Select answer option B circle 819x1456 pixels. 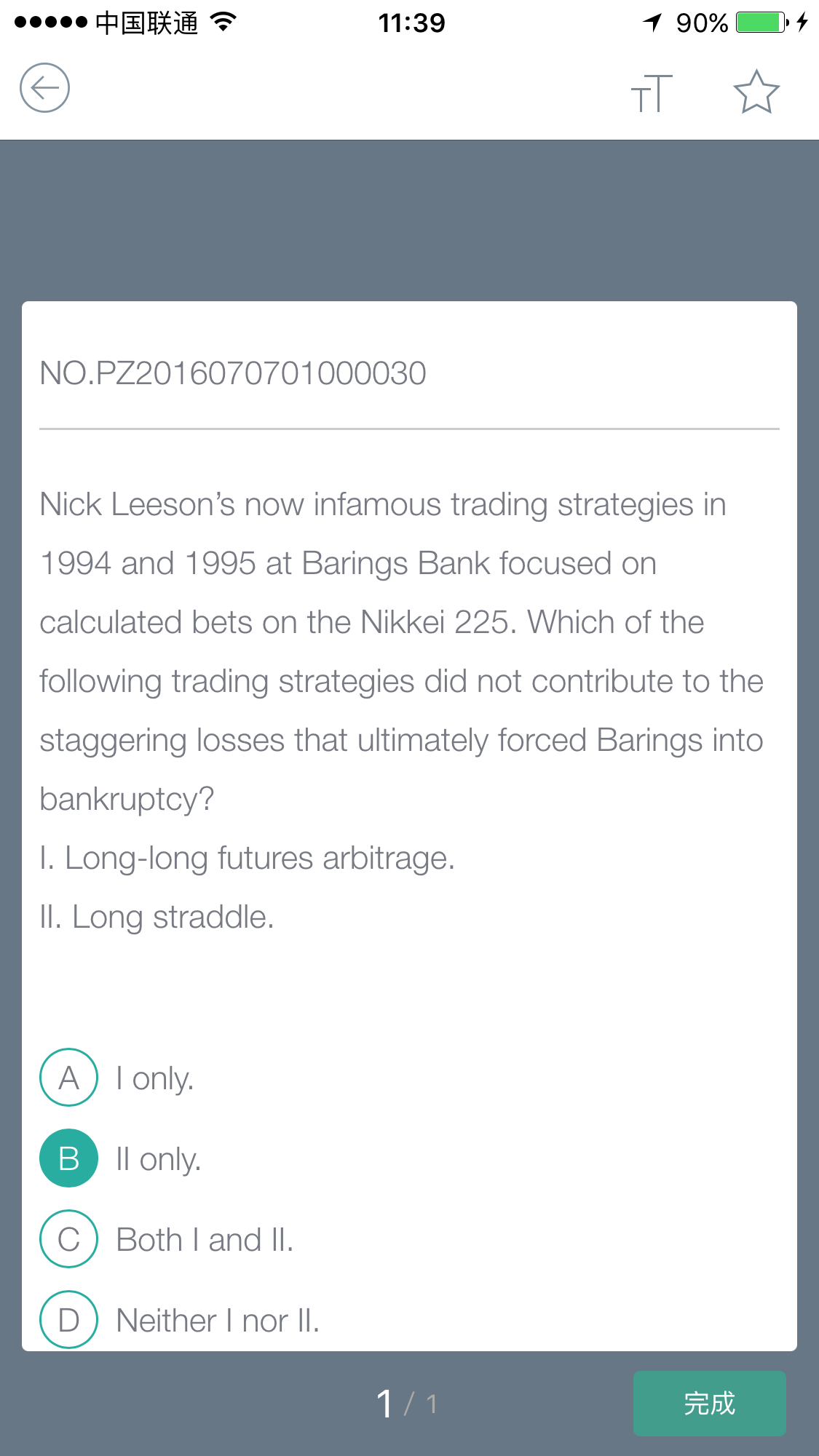[x=68, y=1158]
